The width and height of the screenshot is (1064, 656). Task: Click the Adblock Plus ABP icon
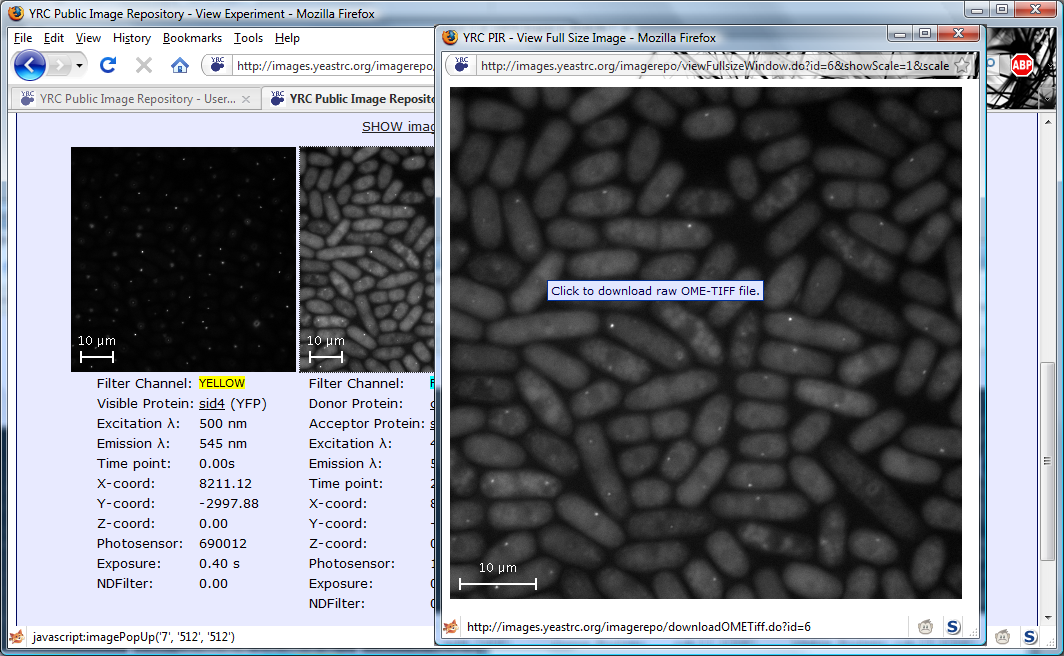(1021, 66)
